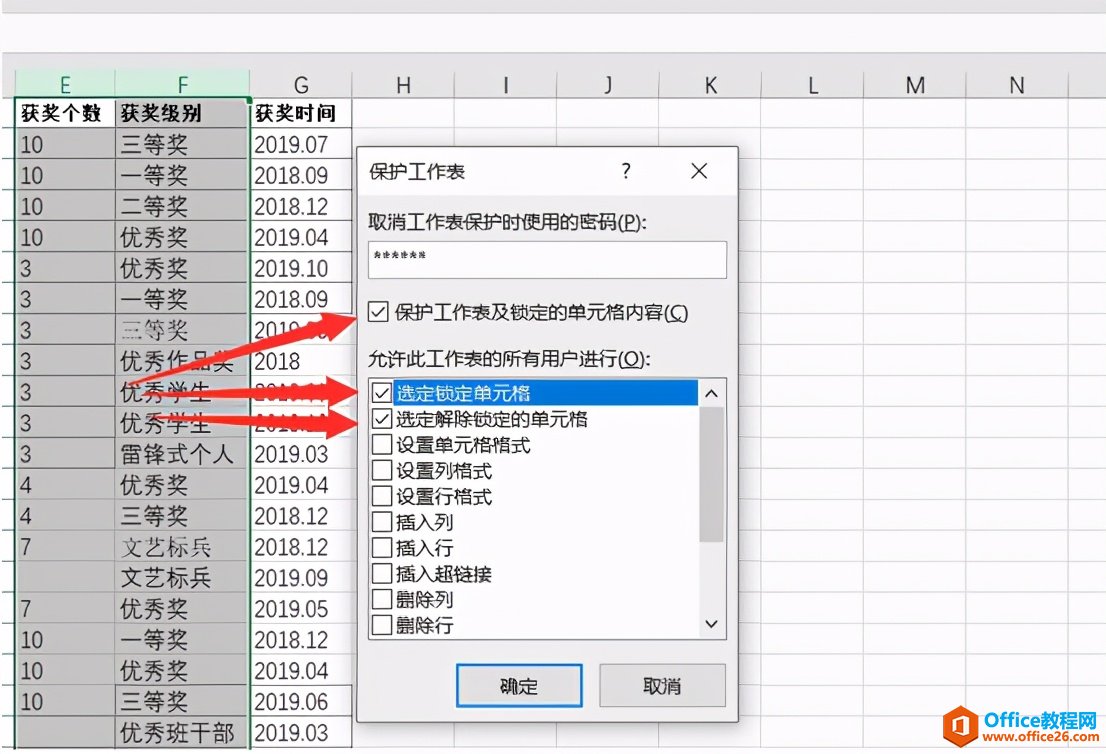1106x754 pixels.
Task: Select column E header
Action: click(65, 84)
